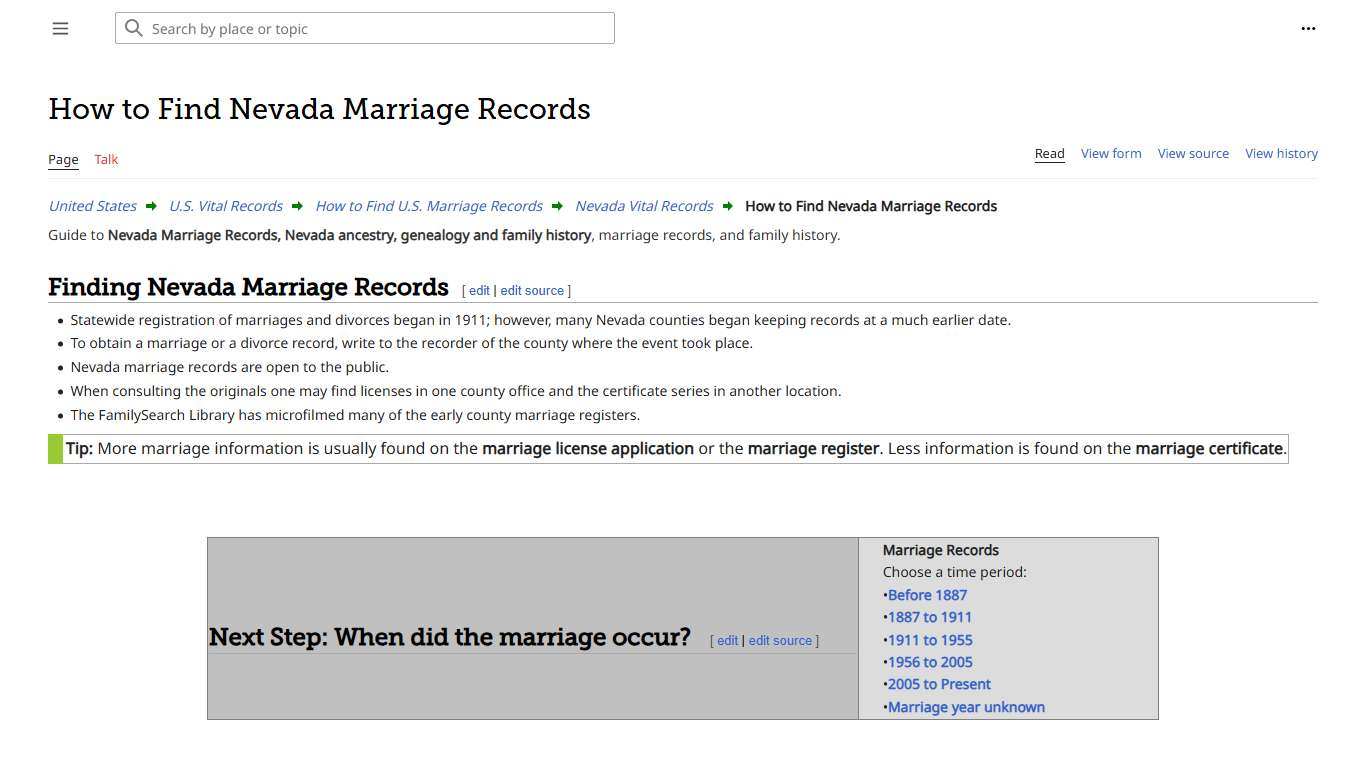Select the Before 1887 time period

(927, 594)
